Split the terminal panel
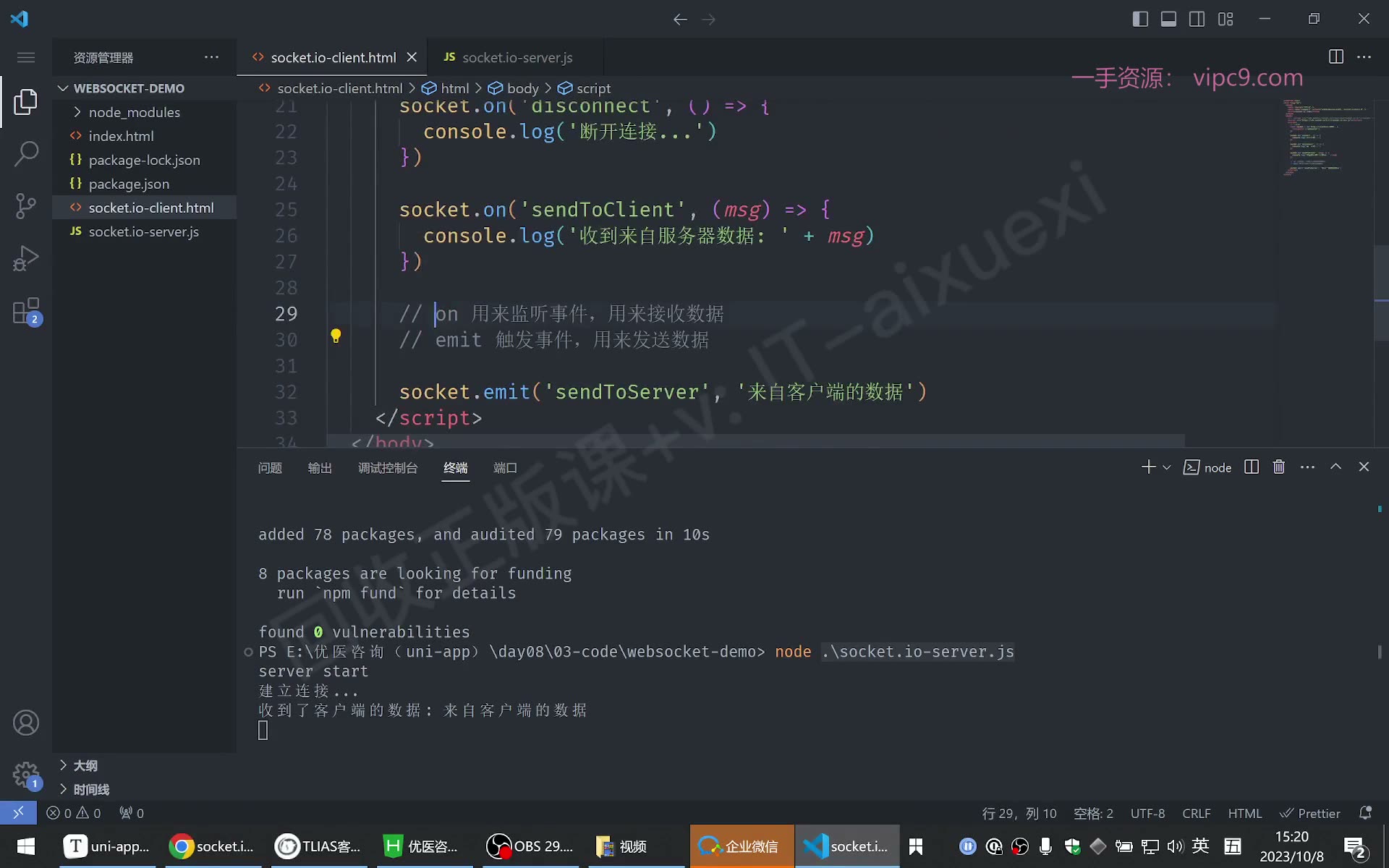The height and width of the screenshot is (868, 1389). coord(1252,467)
